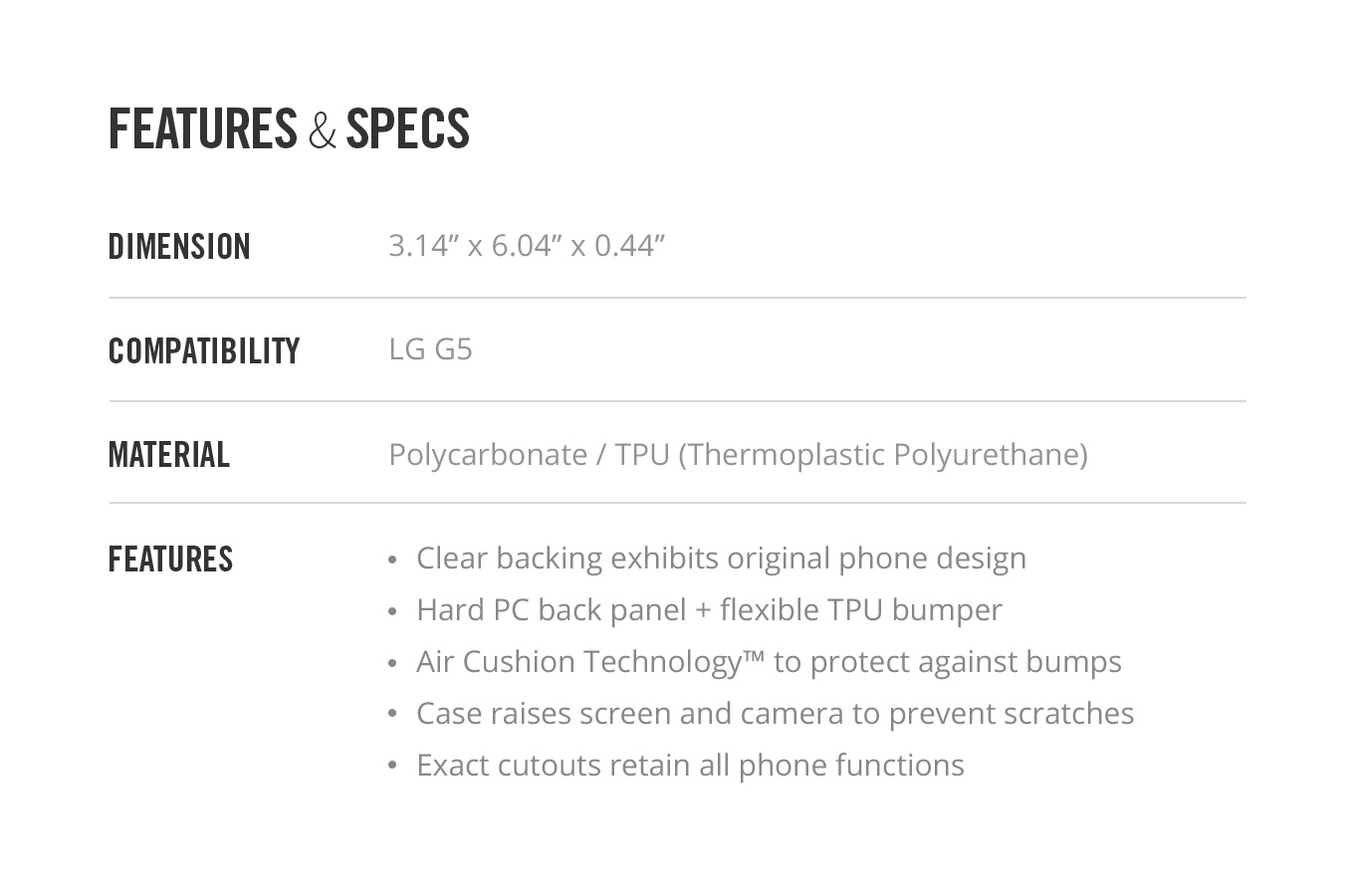Click the ampersand symbol in the heading
Viewport: 1354px width, 896px height.
pyautogui.click(x=322, y=130)
